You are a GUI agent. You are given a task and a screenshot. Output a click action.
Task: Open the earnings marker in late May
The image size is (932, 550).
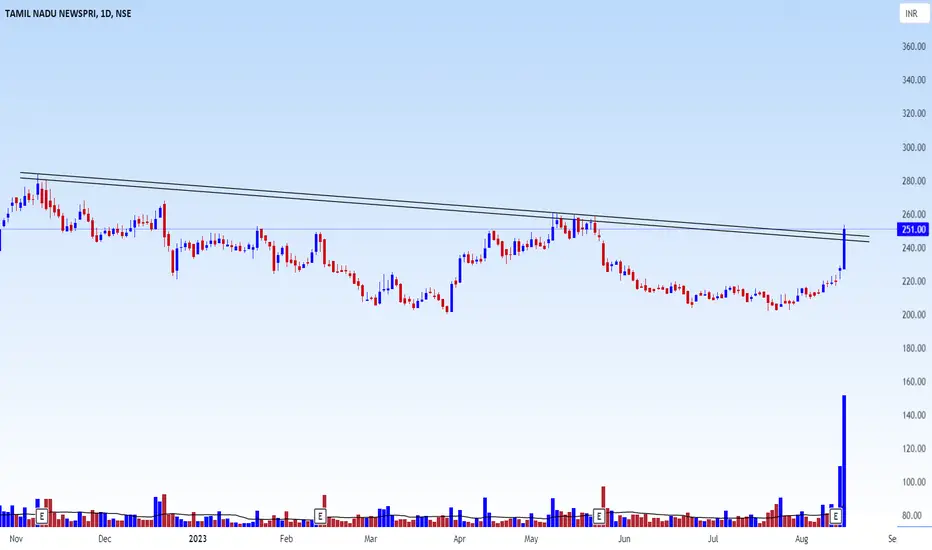pyautogui.click(x=599, y=516)
